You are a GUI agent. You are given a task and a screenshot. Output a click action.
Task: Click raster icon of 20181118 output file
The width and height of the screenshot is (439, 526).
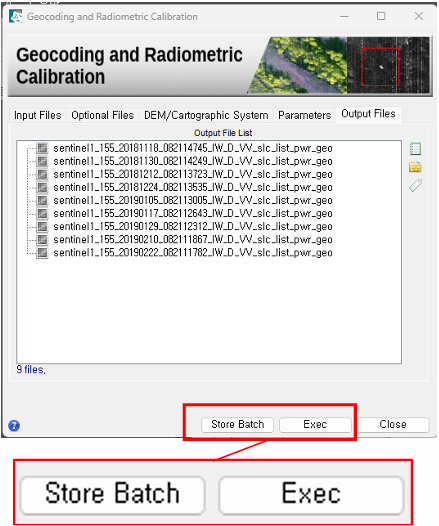[x=42, y=148]
